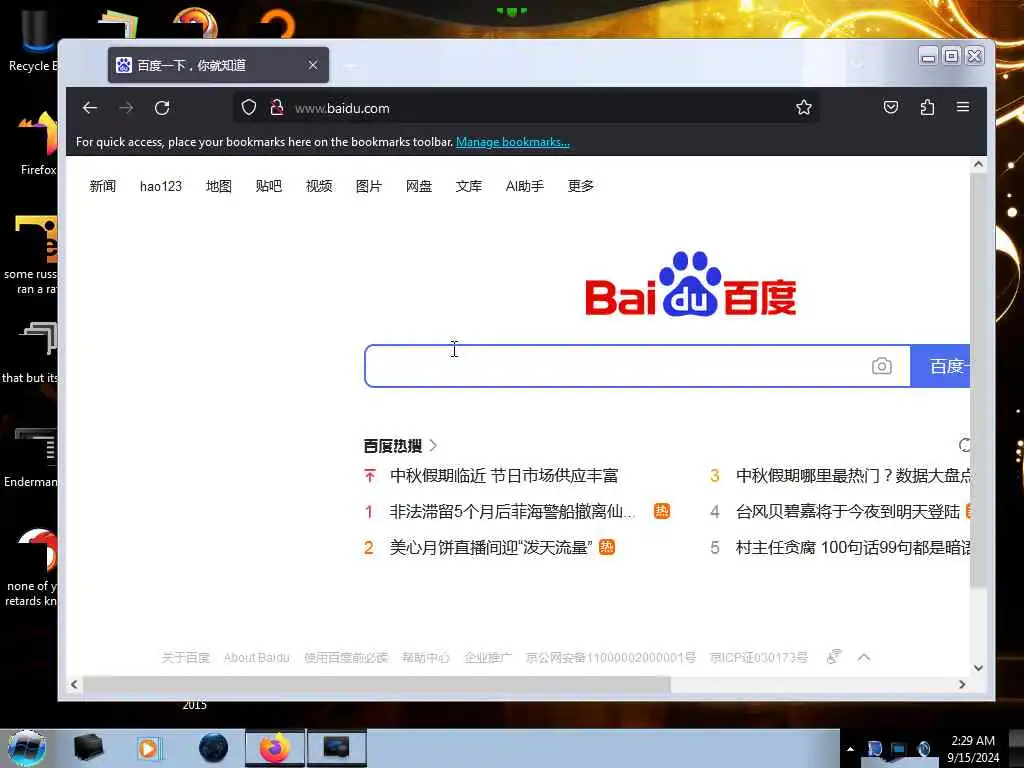1024x768 pixels.
Task: Reload the Baidu page
Action: tap(162, 108)
